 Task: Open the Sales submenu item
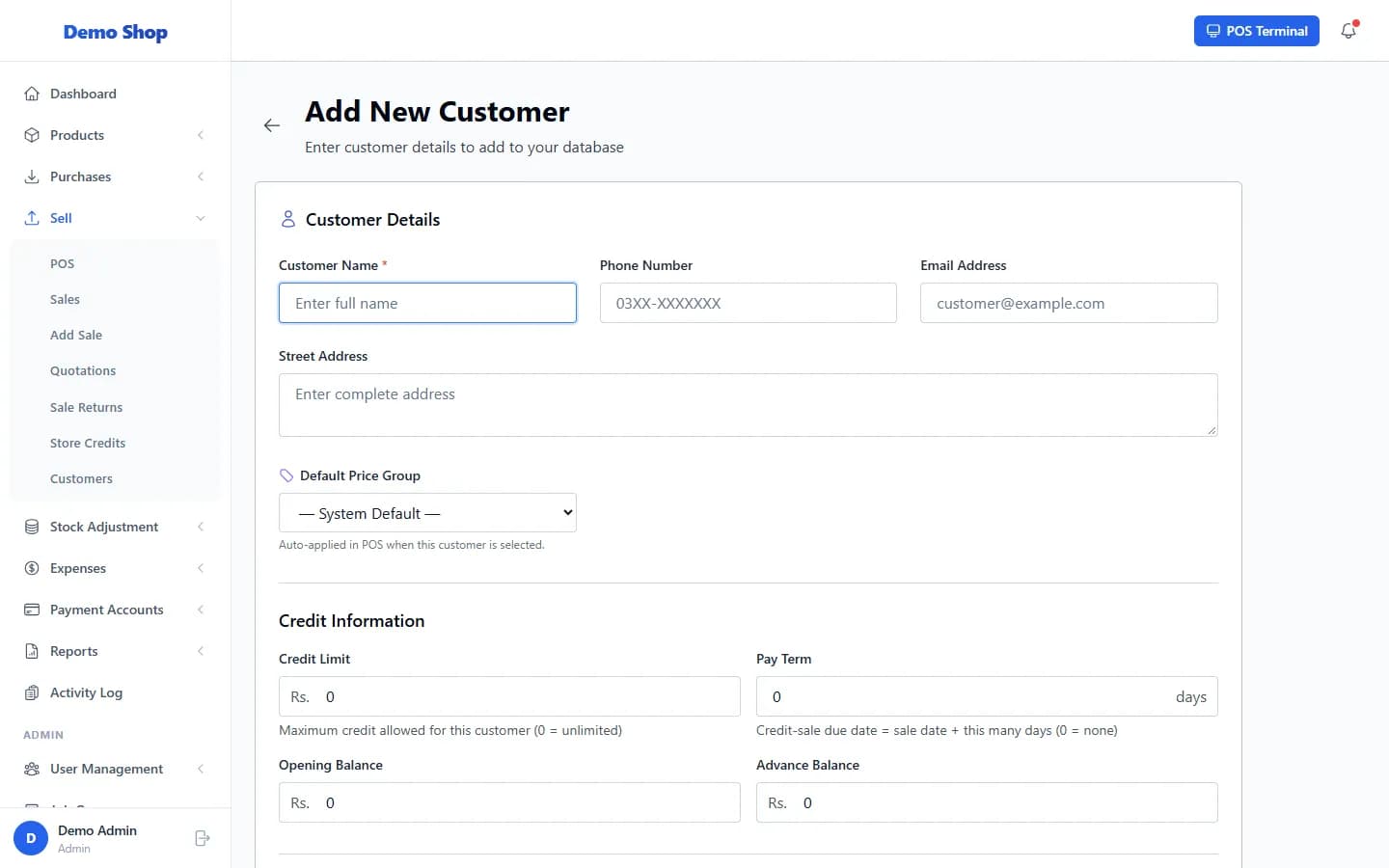65,299
